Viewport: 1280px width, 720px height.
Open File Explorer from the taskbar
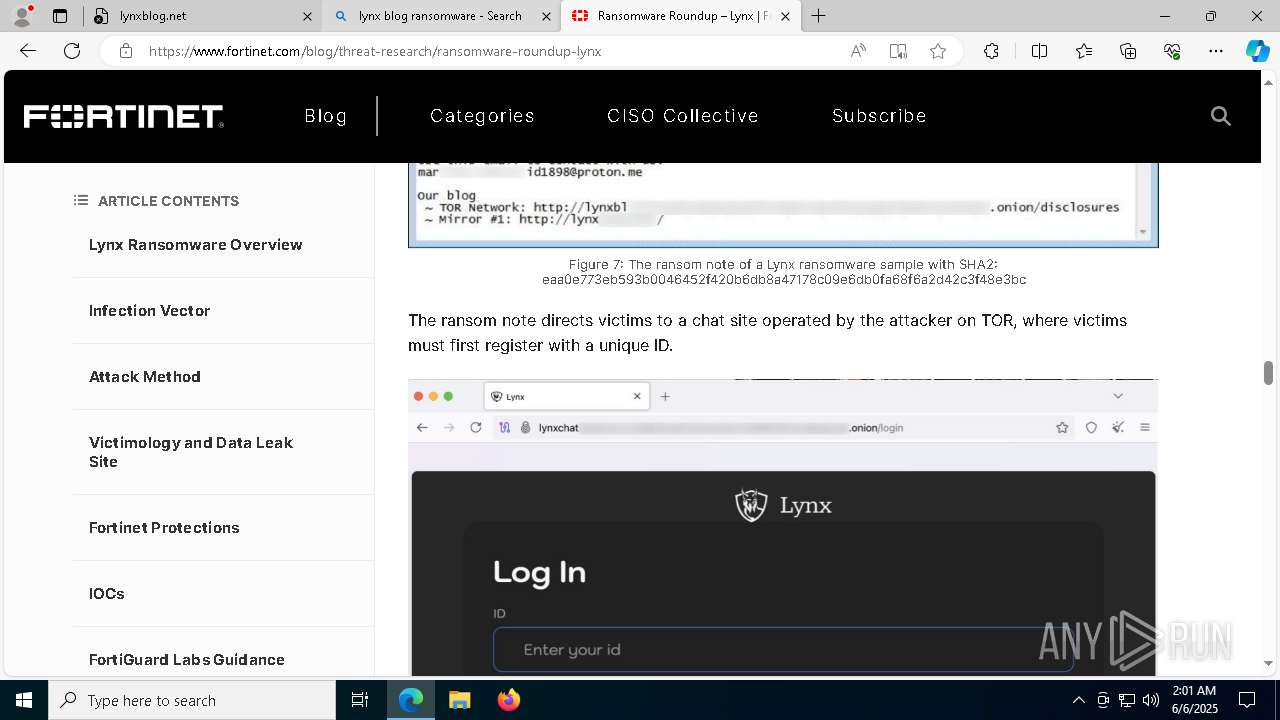coord(459,700)
